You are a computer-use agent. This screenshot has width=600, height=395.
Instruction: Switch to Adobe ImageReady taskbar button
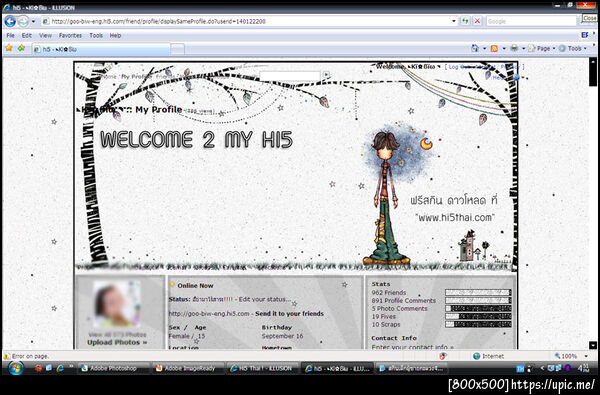[188, 368]
